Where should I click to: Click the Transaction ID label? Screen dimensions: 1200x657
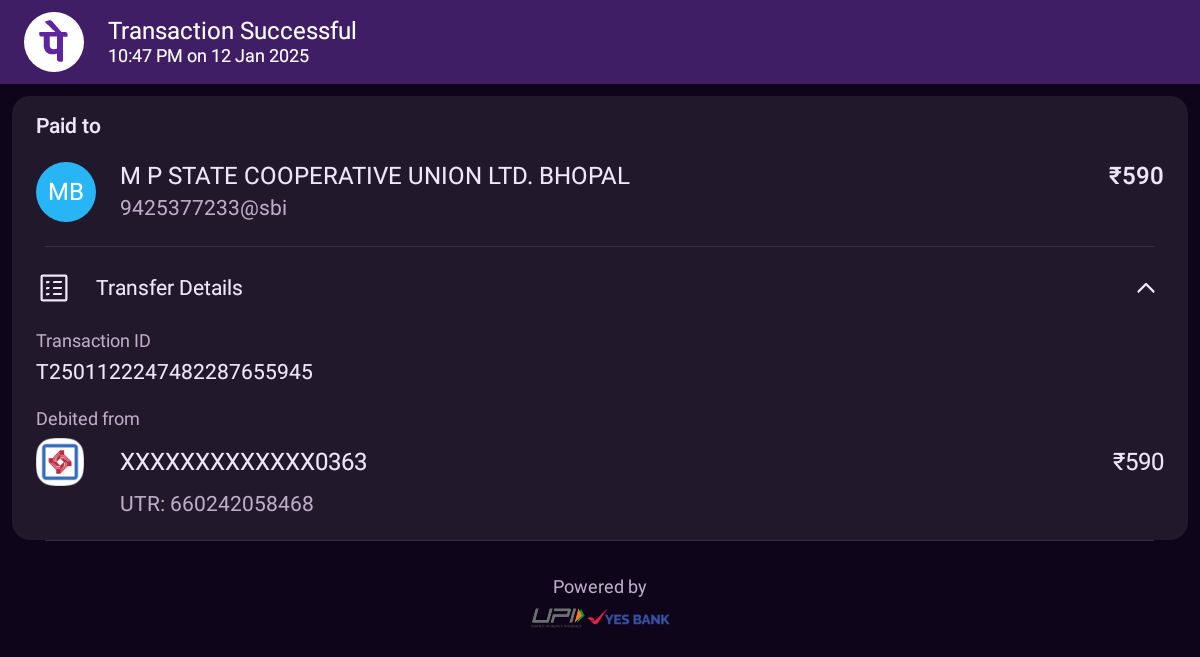(93, 341)
